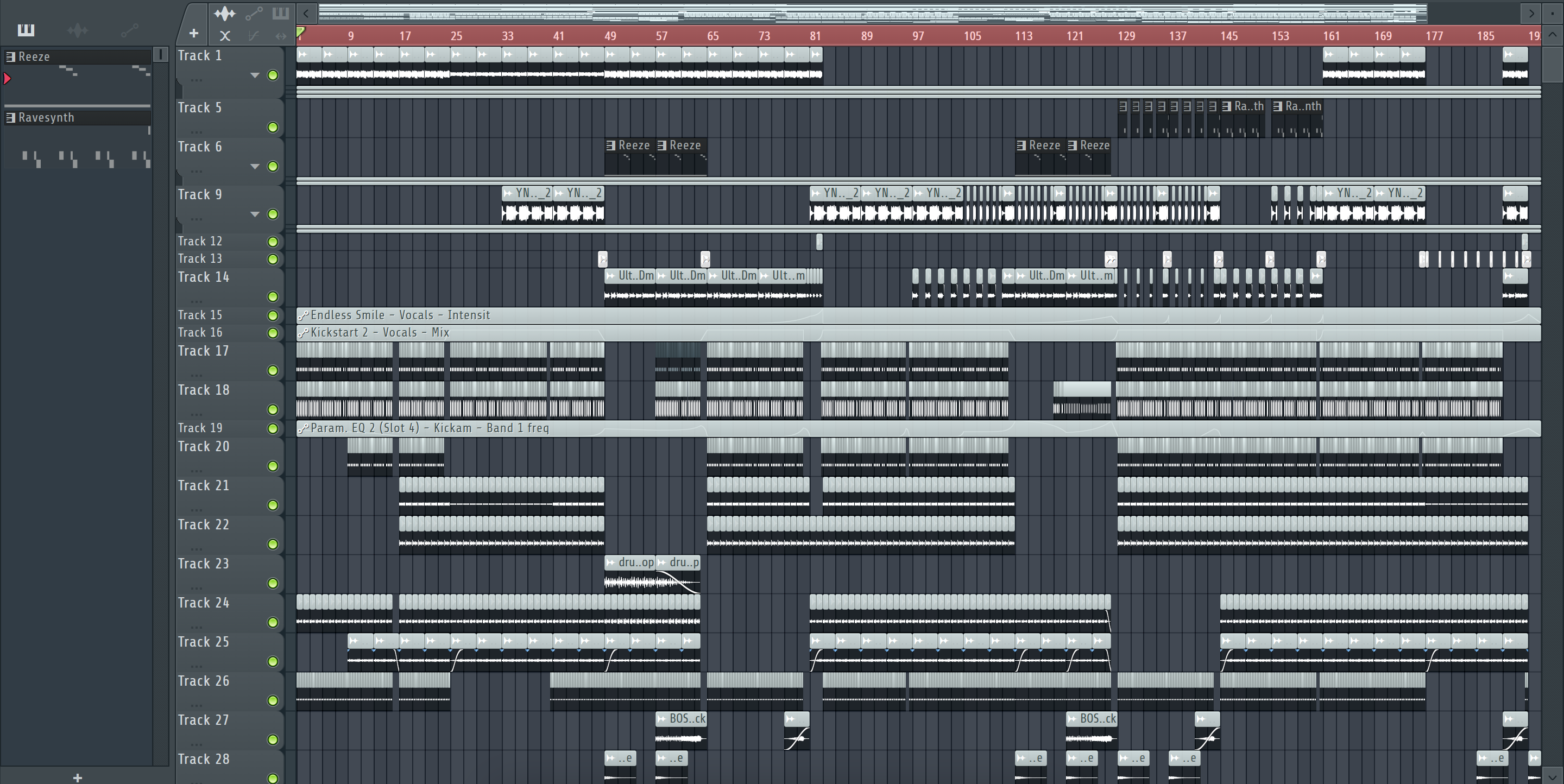Image resolution: width=1564 pixels, height=784 pixels.
Task: Select audio clips filter in picker panel
Action: (78, 30)
